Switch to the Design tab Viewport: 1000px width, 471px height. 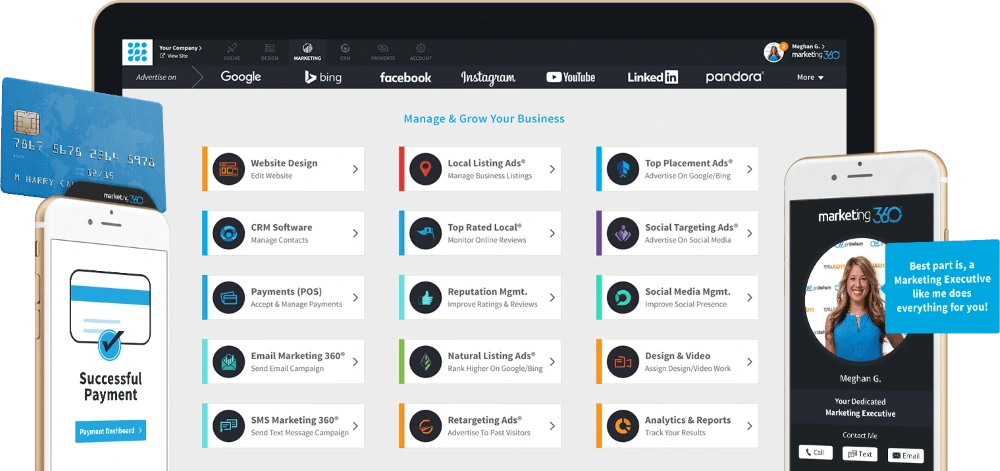point(269,52)
